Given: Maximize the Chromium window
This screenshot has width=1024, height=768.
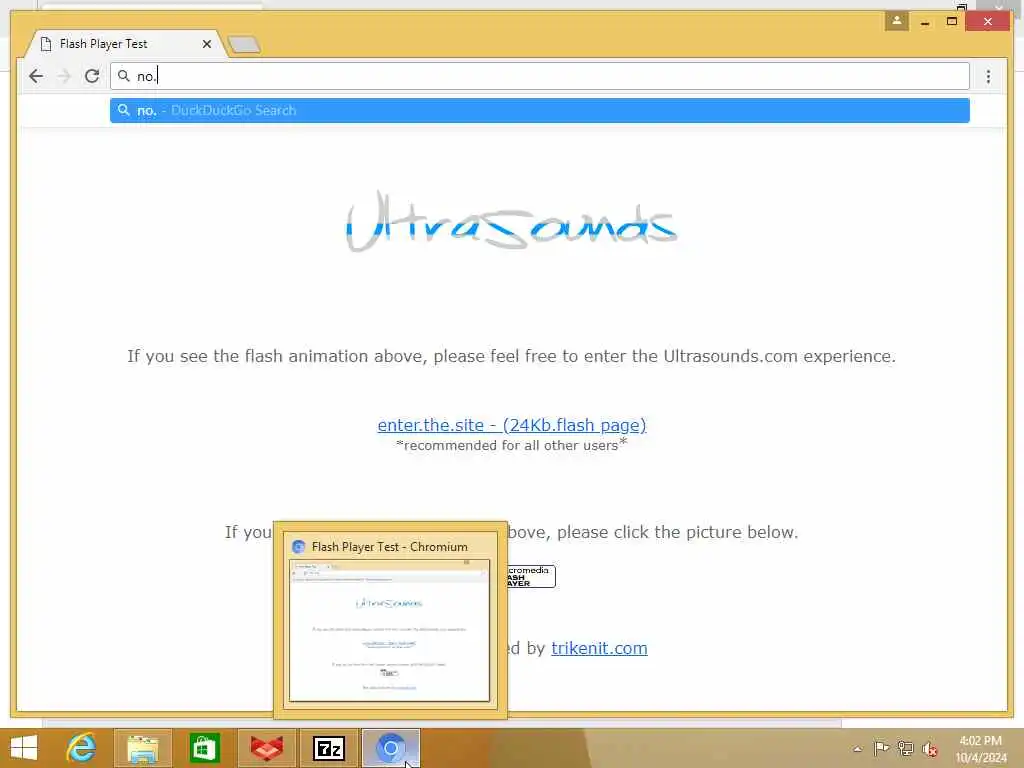Looking at the screenshot, I should click(952, 22).
